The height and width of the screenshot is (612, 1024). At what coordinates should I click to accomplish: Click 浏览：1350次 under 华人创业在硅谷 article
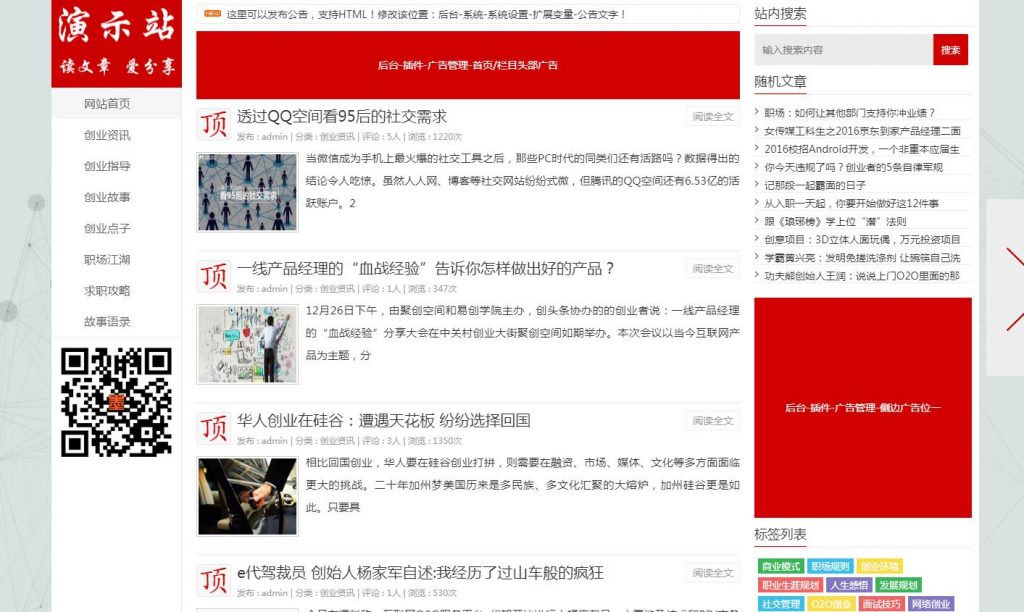(x=435, y=442)
